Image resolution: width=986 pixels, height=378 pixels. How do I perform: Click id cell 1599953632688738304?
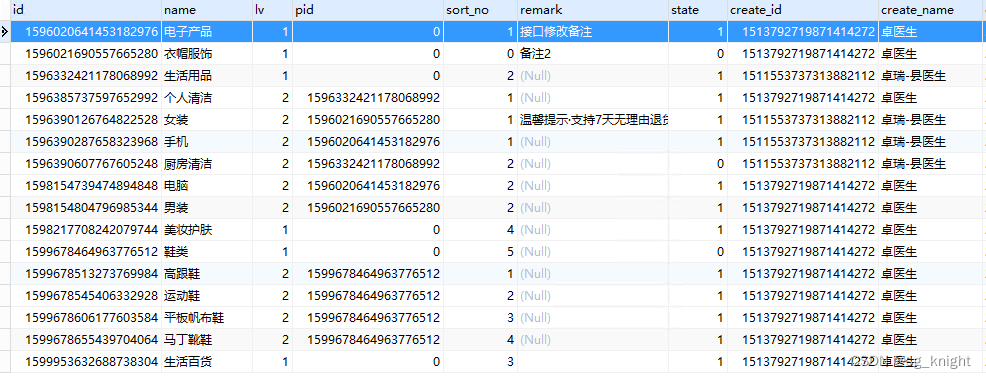click(x=86, y=362)
